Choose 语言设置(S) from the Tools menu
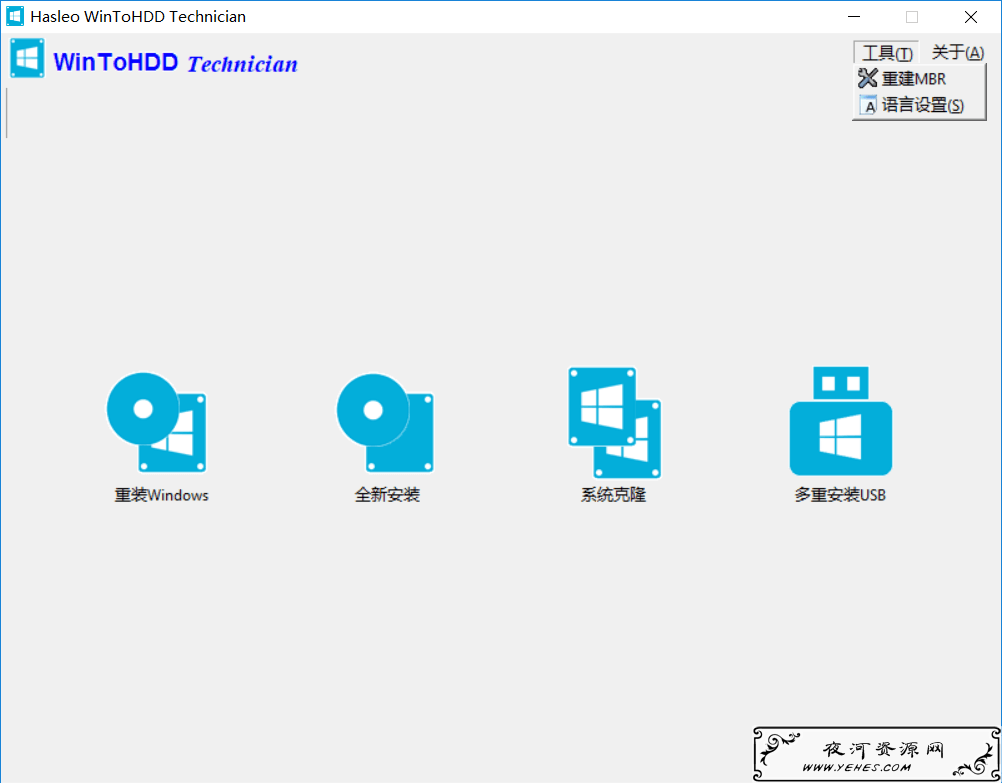 tap(919, 105)
